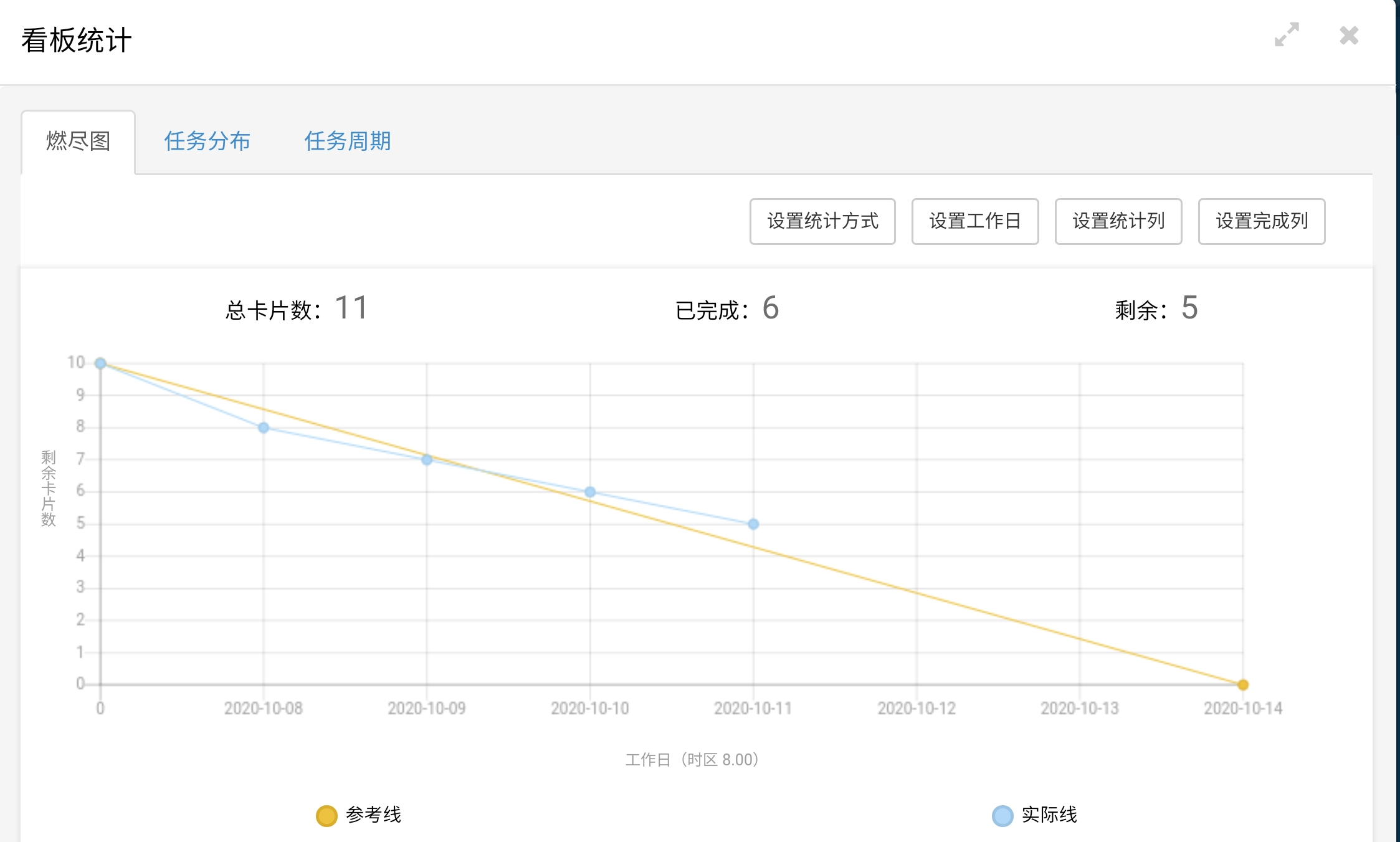
Task: Click the actual-line point at 2020-10-09
Action: click(x=427, y=460)
